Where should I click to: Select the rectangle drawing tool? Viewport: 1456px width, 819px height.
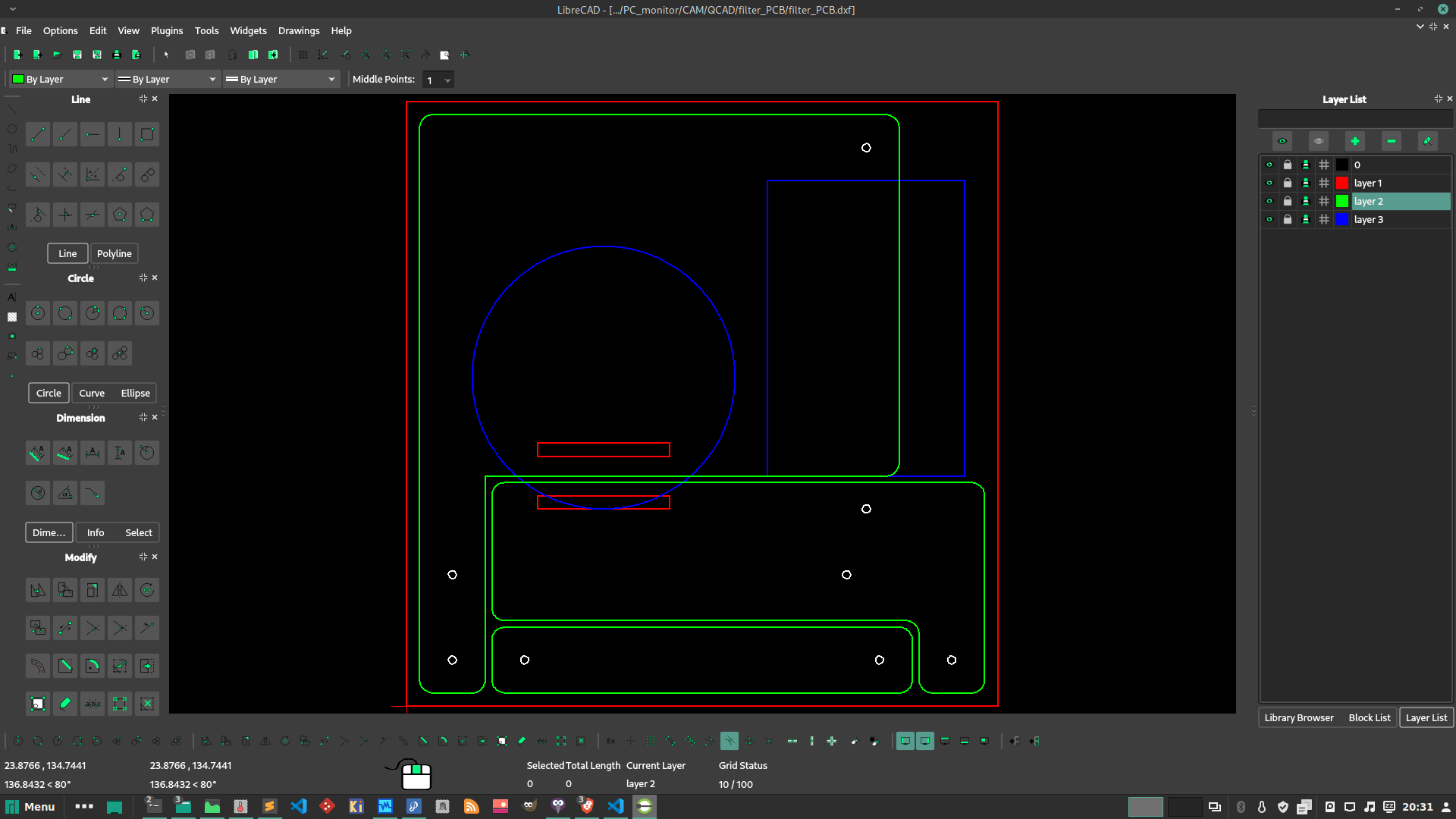pos(147,135)
